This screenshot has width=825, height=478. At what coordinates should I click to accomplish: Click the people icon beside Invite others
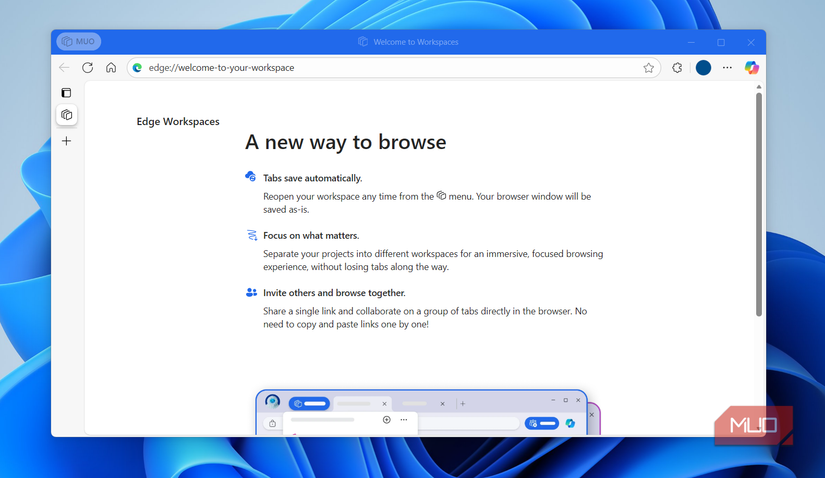(x=251, y=292)
